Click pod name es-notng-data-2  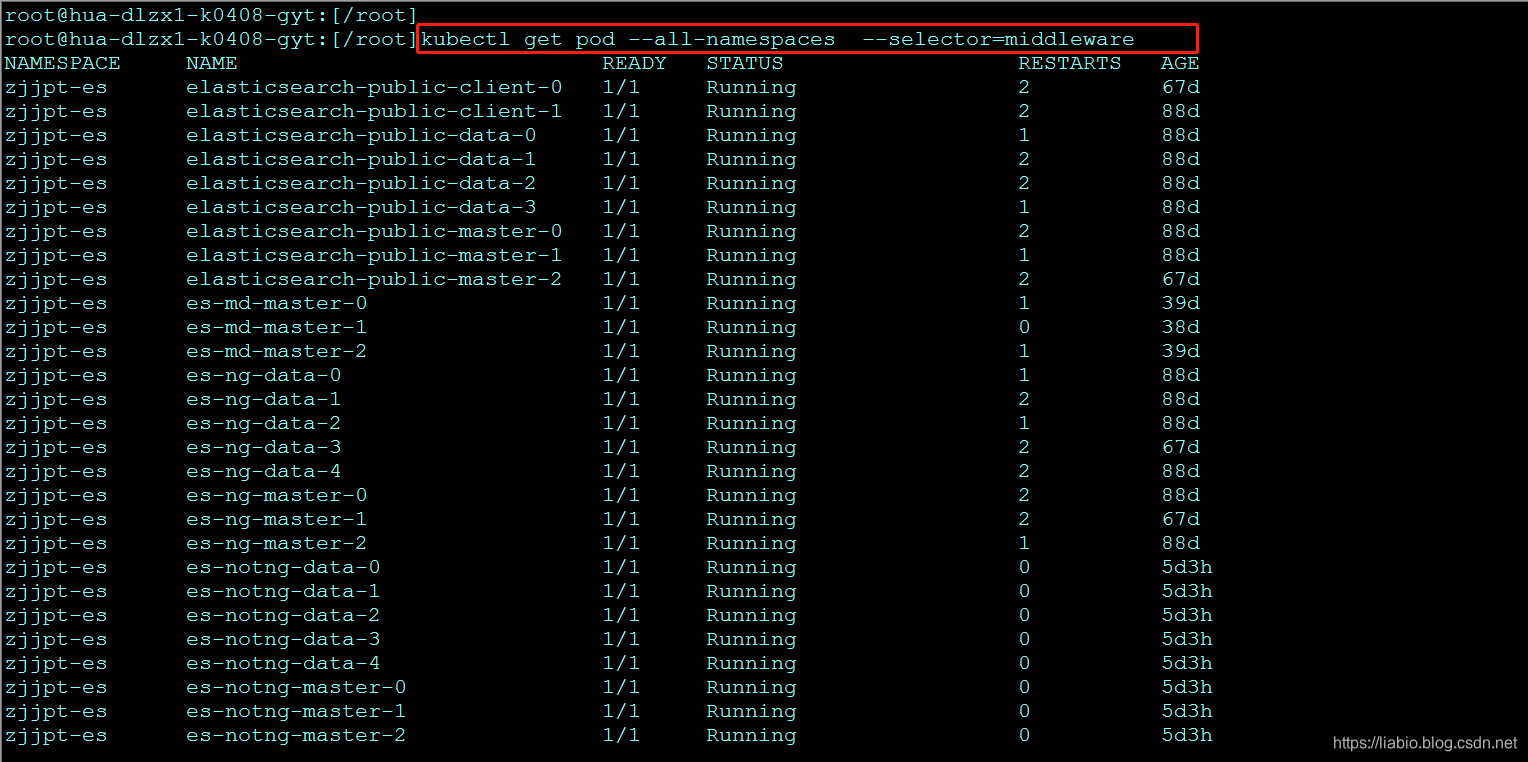(283, 615)
